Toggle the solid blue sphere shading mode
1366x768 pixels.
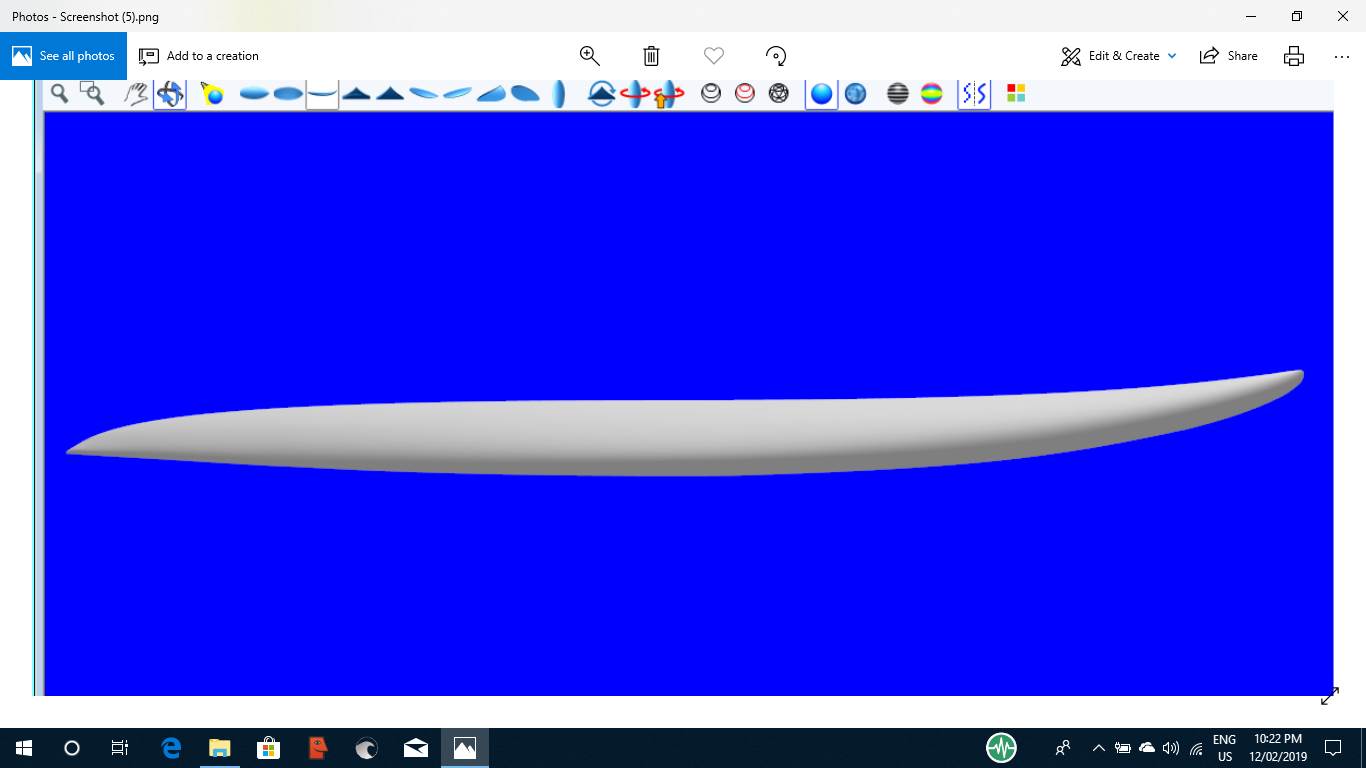[x=821, y=94]
